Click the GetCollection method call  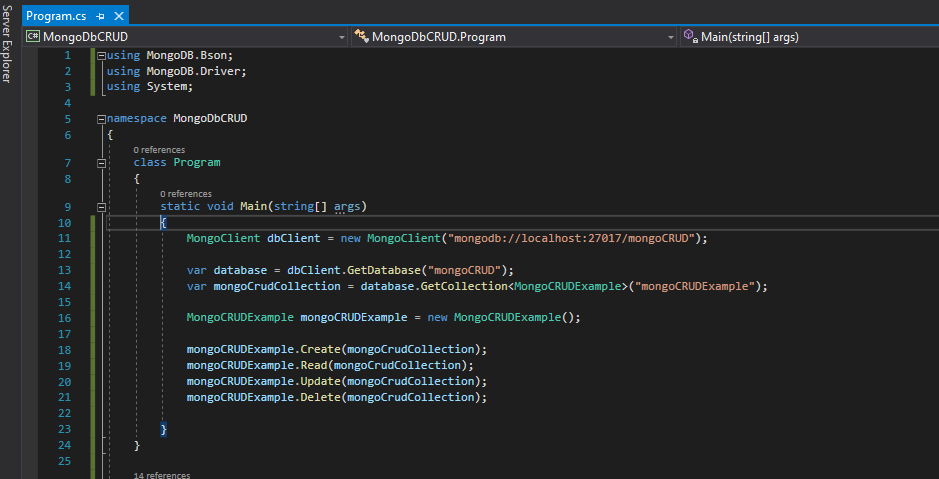[464, 286]
